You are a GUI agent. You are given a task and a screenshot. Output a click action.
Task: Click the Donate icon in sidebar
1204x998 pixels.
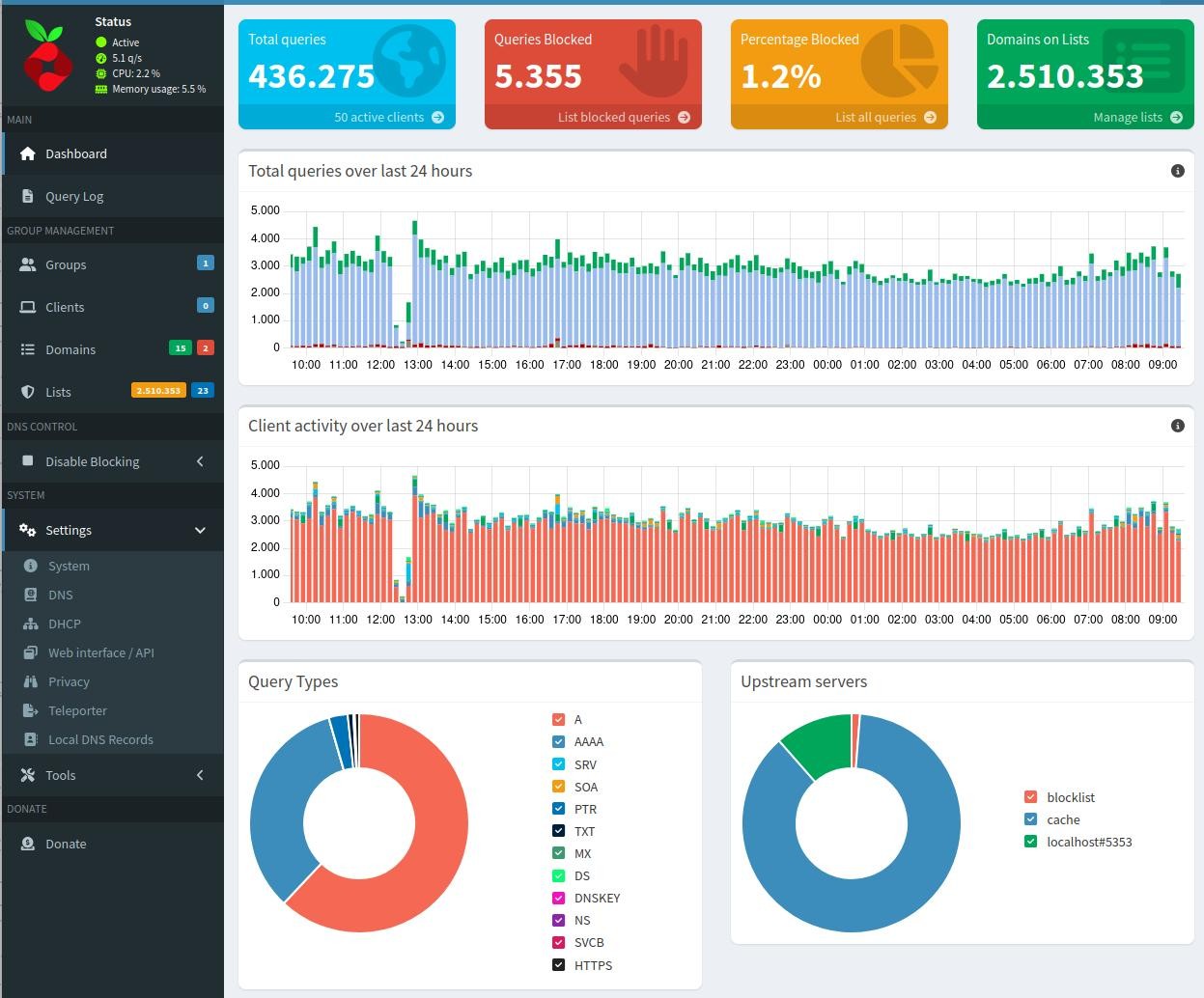[x=27, y=844]
